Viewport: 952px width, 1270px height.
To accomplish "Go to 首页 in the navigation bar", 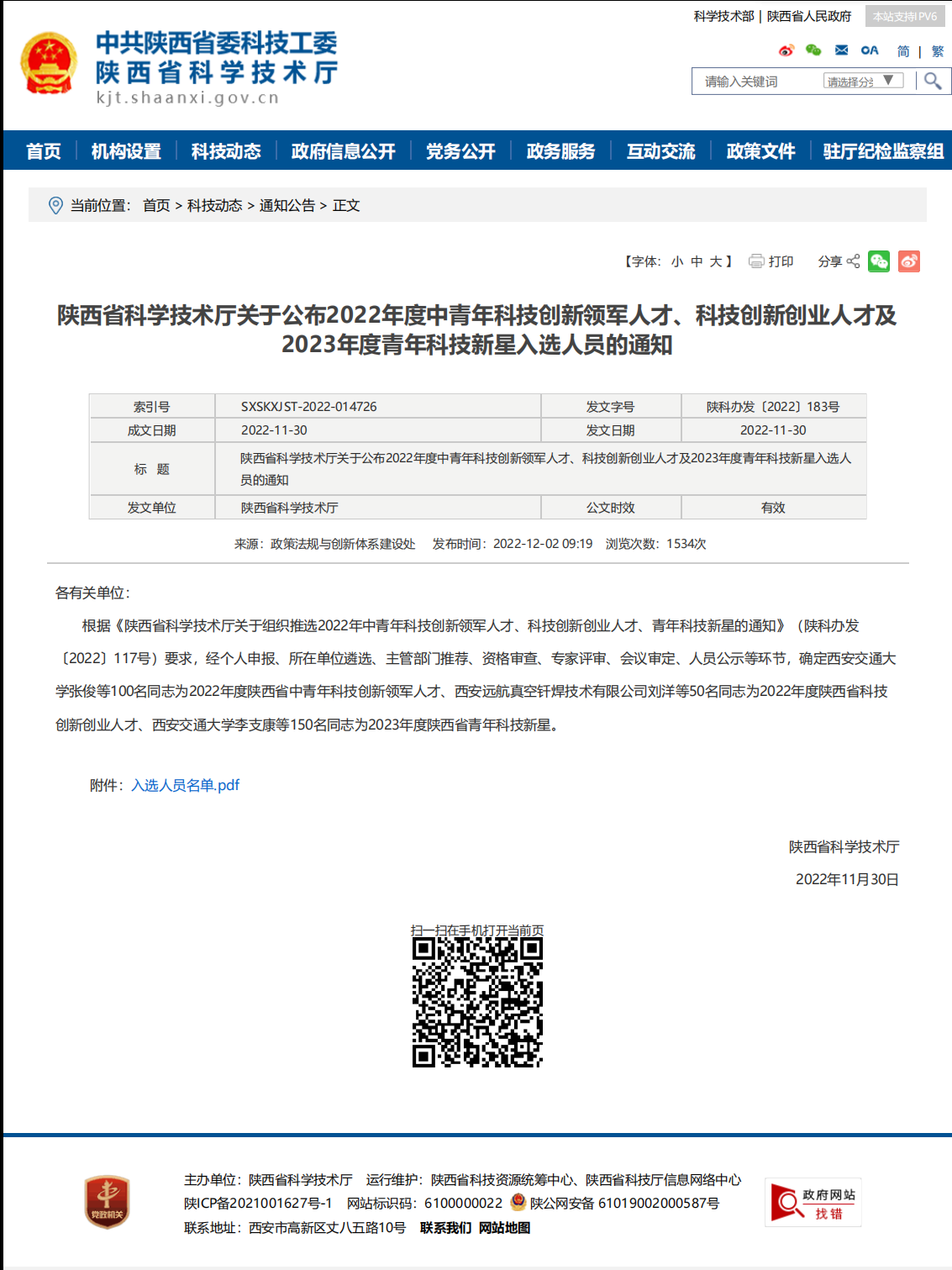I will click(x=44, y=151).
